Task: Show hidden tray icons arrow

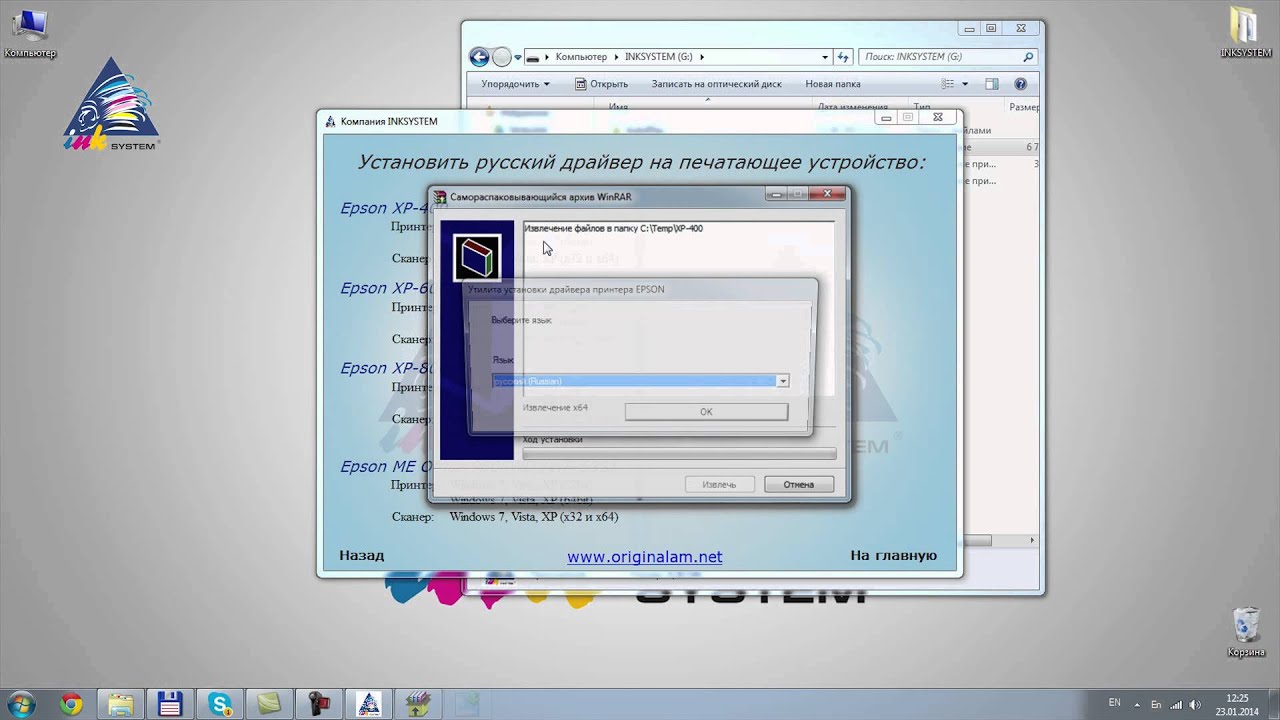Action: pos(1139,704)
